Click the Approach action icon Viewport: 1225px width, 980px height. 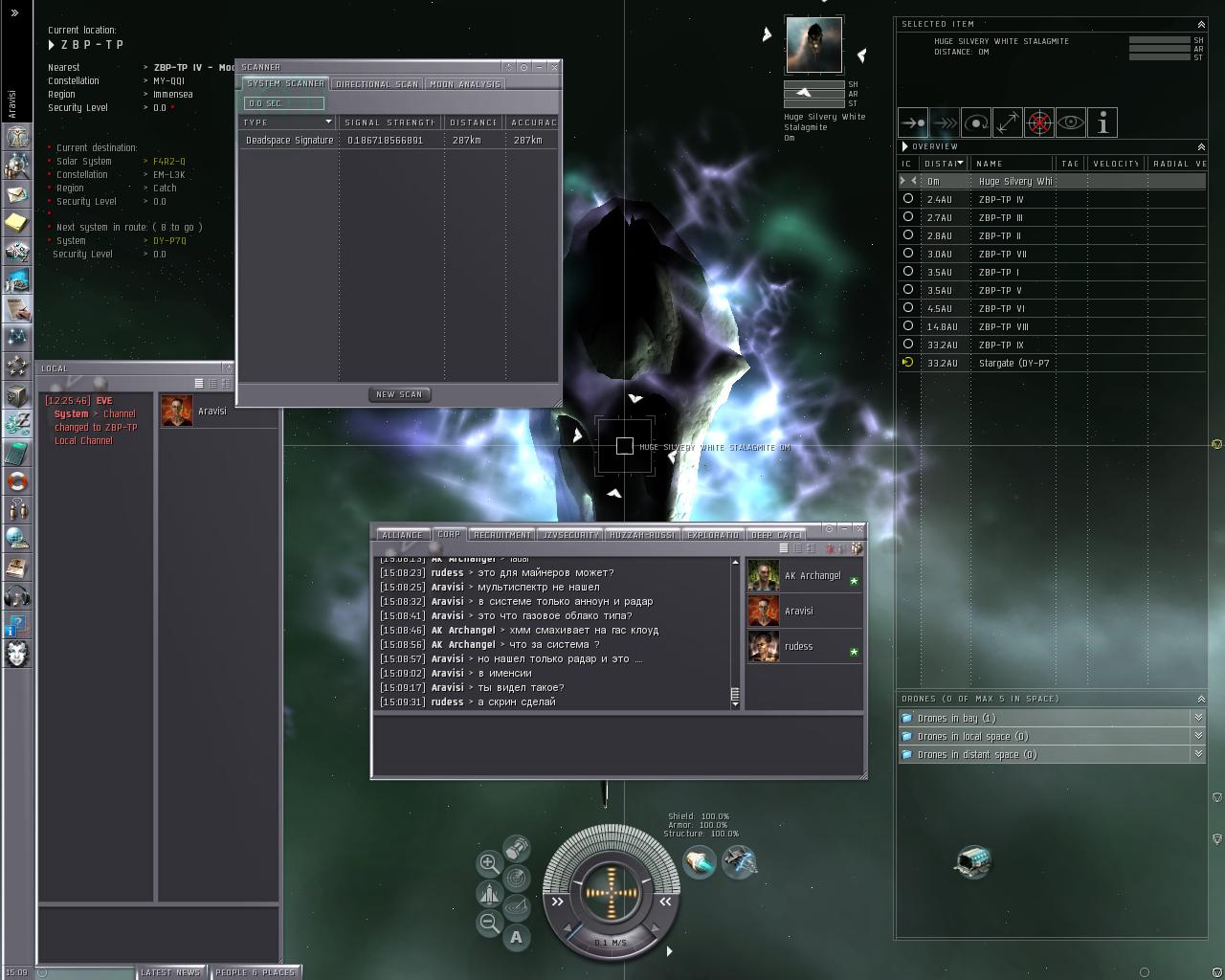click(x=913, y=122)
